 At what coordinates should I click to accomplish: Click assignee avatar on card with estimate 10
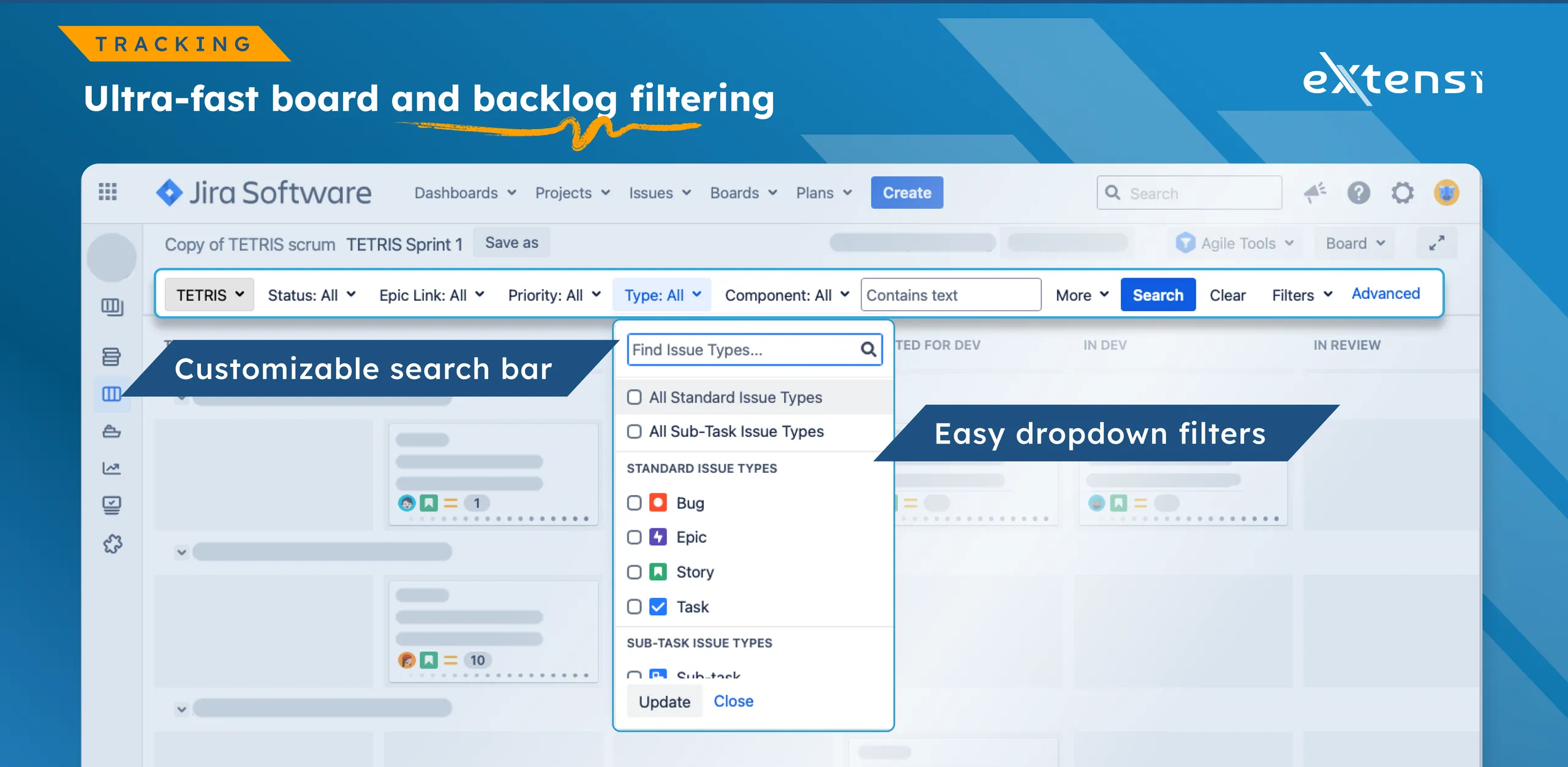(407, 660)
